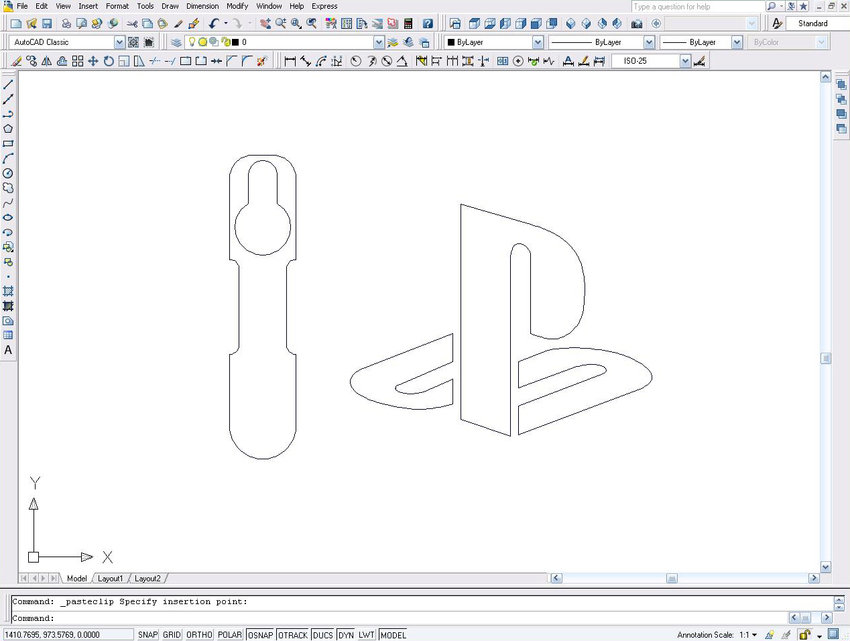
Task: Click in the command line input
Action: click(x=398, y=618)
